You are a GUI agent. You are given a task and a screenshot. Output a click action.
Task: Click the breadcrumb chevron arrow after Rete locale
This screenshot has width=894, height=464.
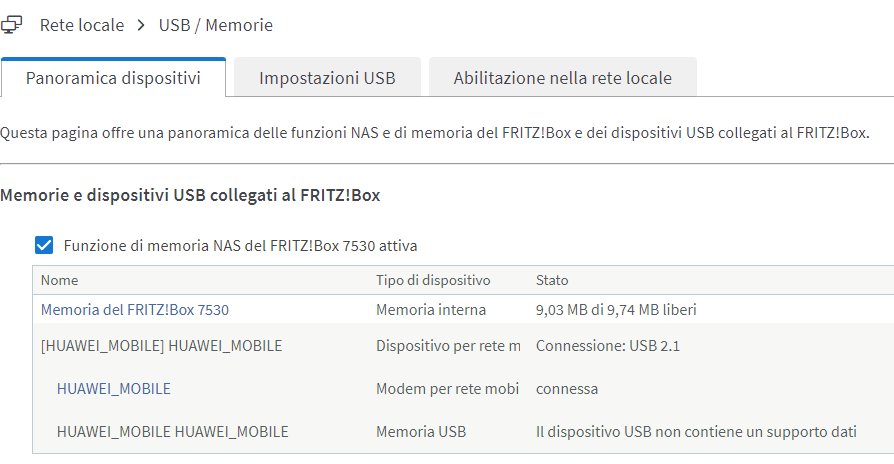coord(141,25)
